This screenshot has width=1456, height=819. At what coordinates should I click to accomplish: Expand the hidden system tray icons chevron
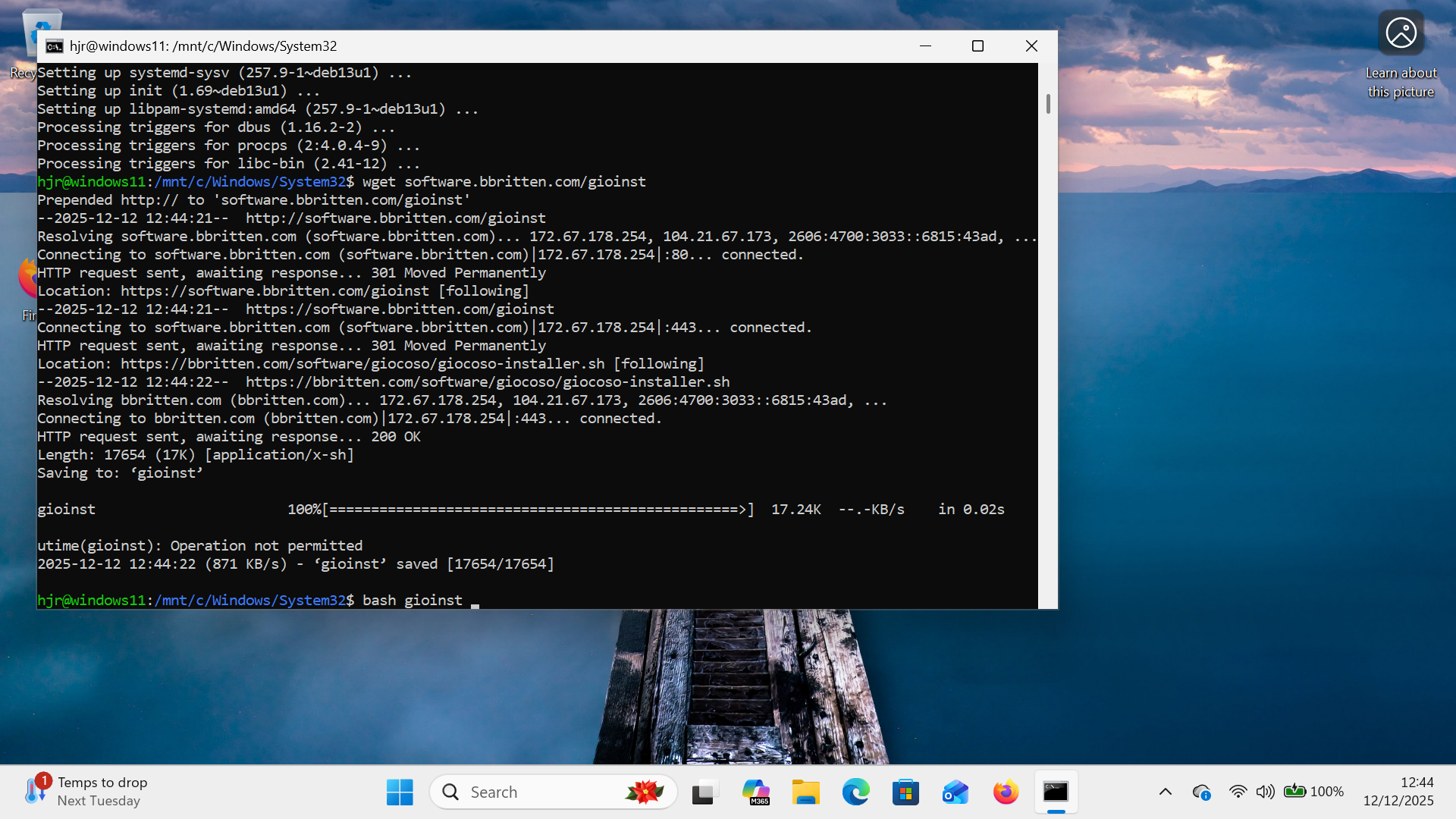click(1166, 792)
